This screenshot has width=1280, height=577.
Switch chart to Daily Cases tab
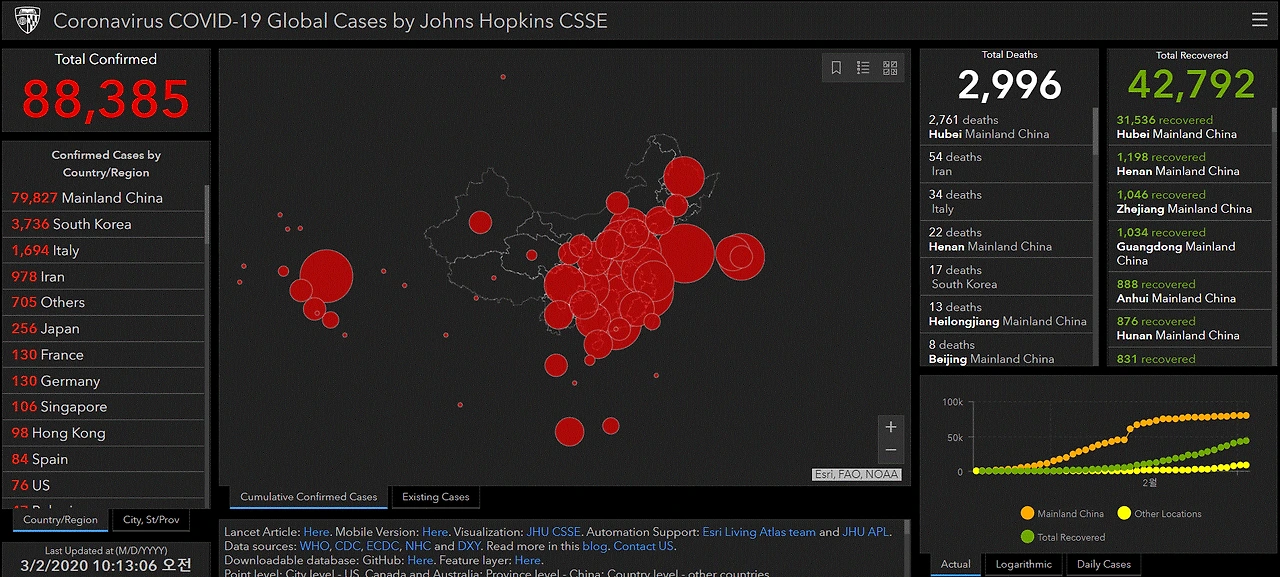click(x=1104, y=564)
